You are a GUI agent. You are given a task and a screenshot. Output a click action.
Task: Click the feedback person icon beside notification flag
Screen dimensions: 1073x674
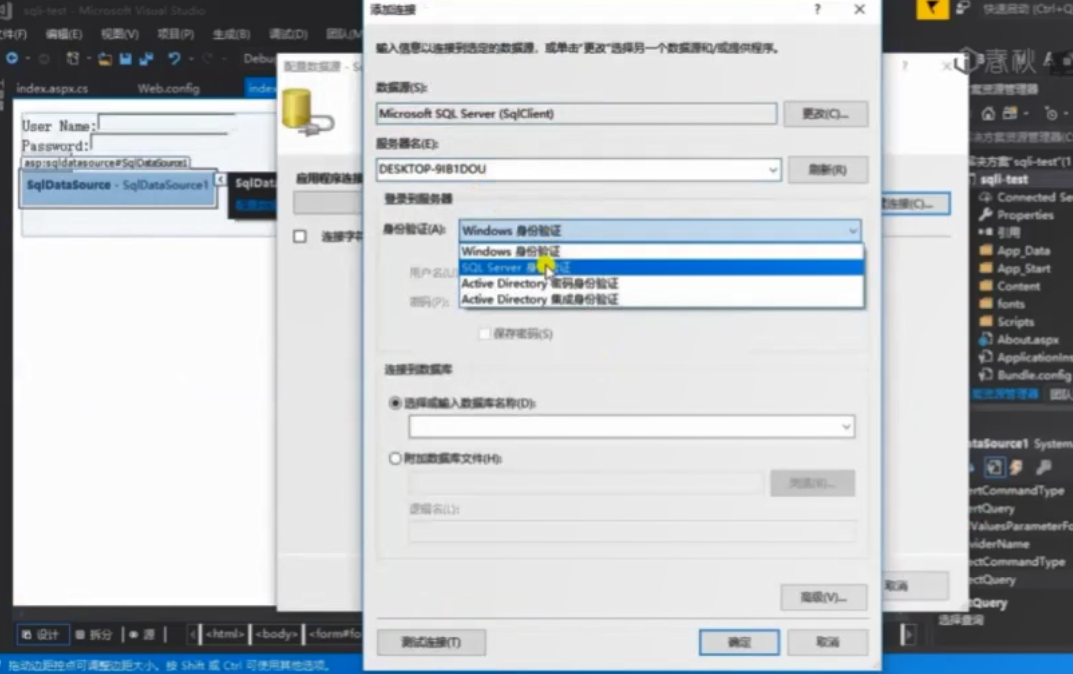(x=963, y=9)
